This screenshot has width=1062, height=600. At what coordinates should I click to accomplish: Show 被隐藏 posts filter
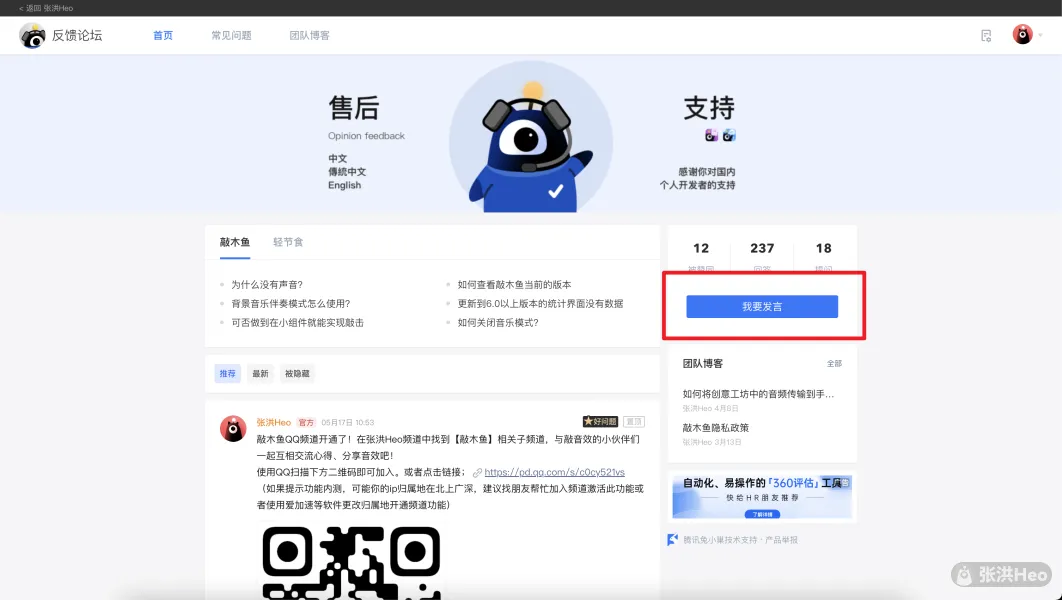click(x=297, y=374)
